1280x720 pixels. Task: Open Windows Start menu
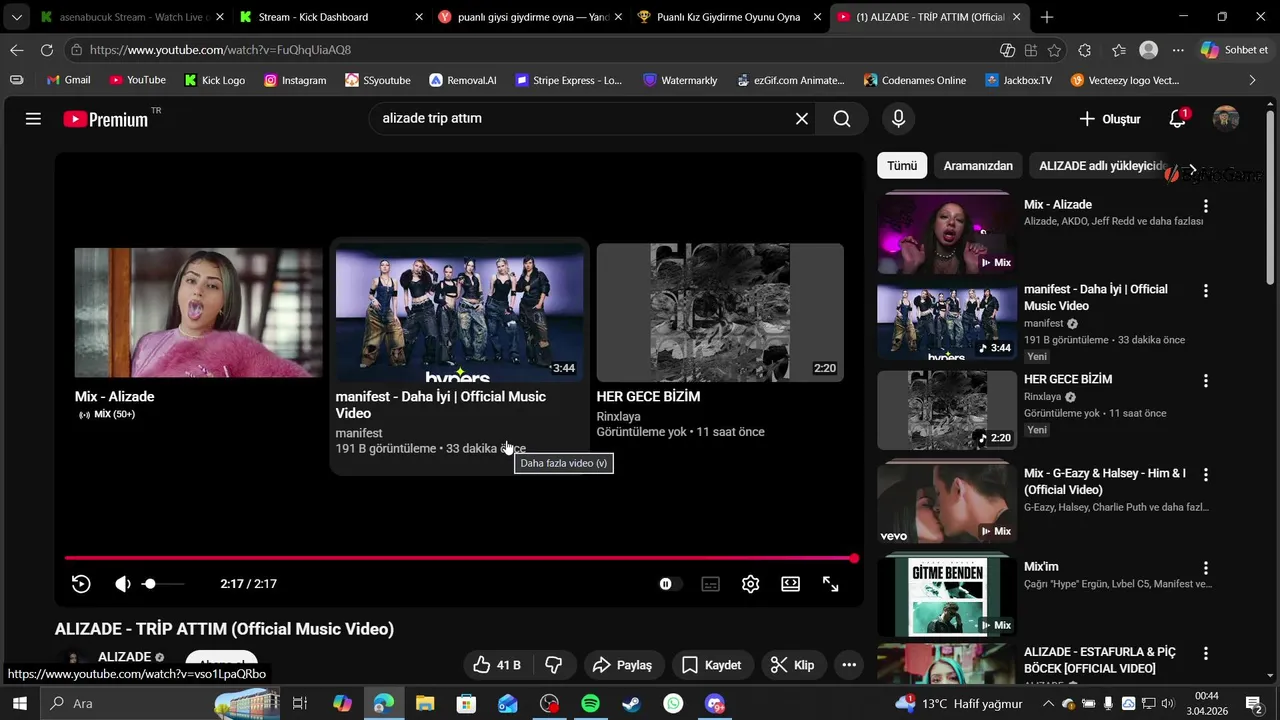[19, 704]
